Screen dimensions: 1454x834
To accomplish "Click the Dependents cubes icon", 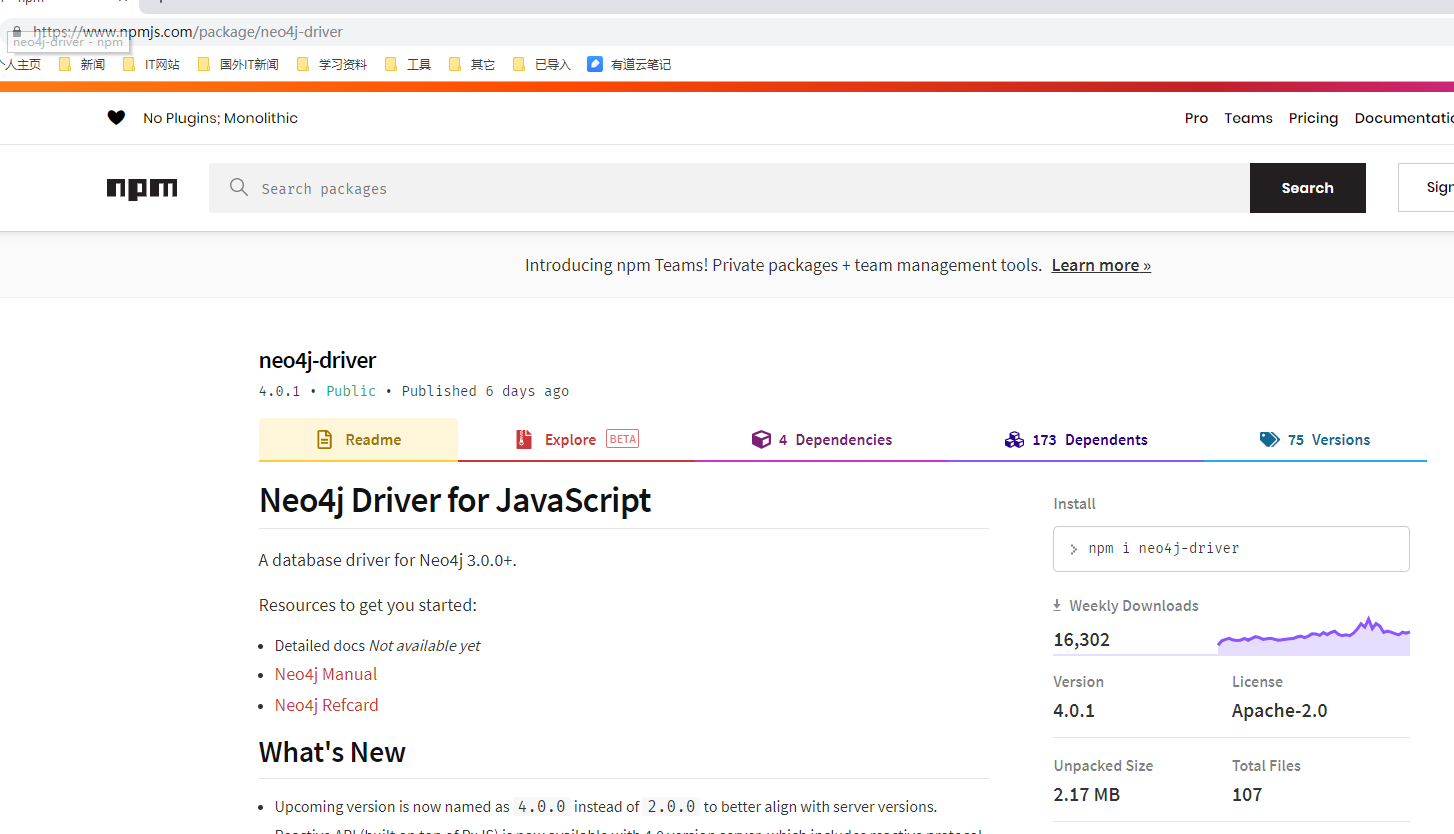I will point(1014,439).
